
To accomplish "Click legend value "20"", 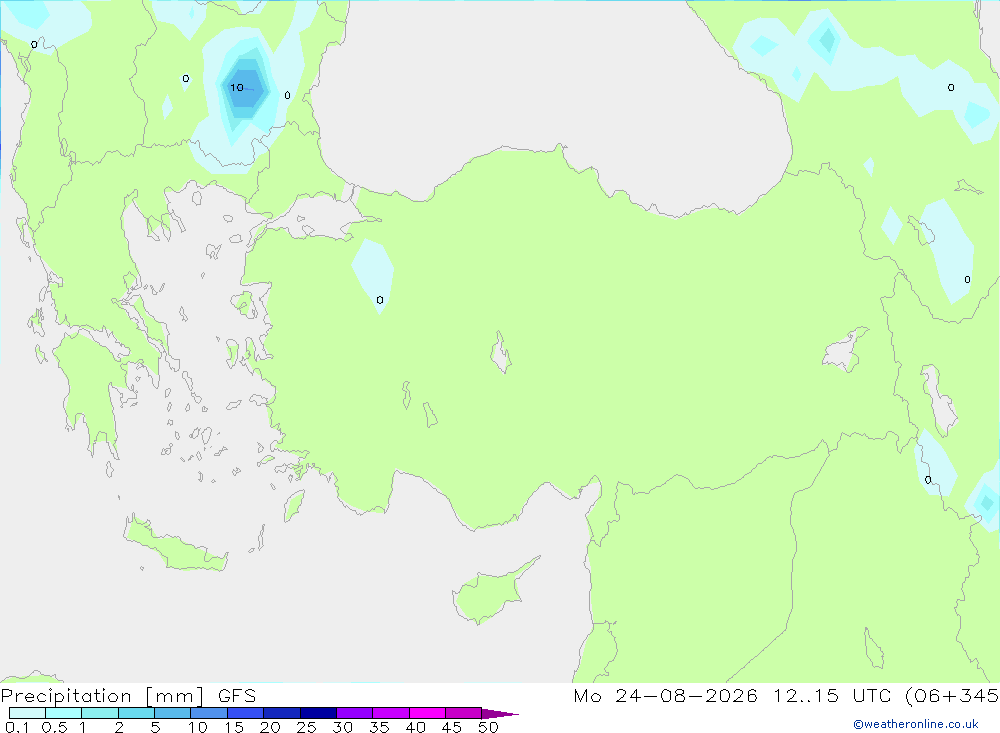I will 270,727.
